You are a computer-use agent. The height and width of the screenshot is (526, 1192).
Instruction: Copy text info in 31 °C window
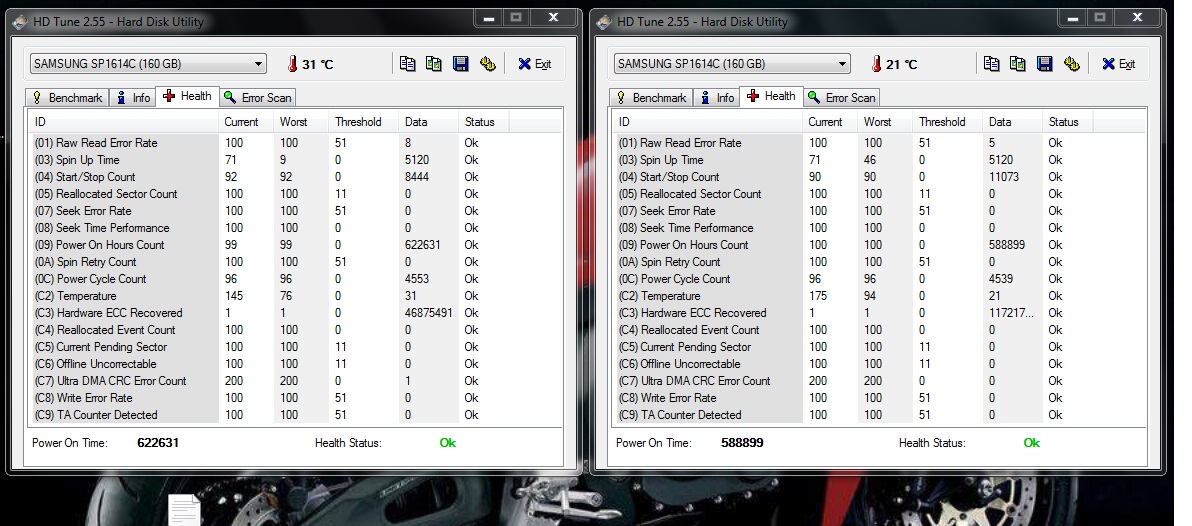407,64
